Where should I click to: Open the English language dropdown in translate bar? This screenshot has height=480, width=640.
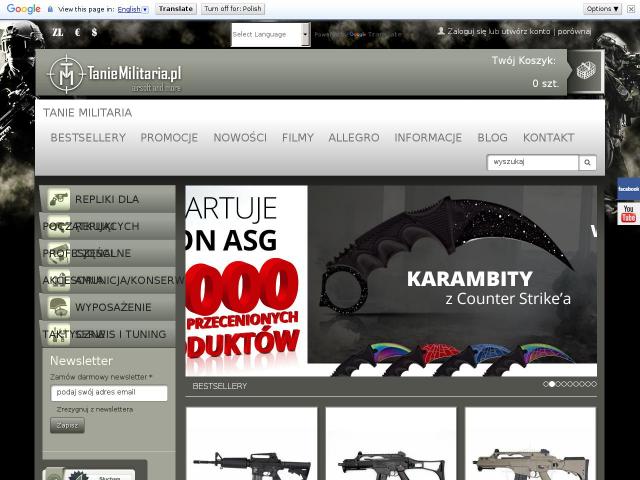coord(133,9)
